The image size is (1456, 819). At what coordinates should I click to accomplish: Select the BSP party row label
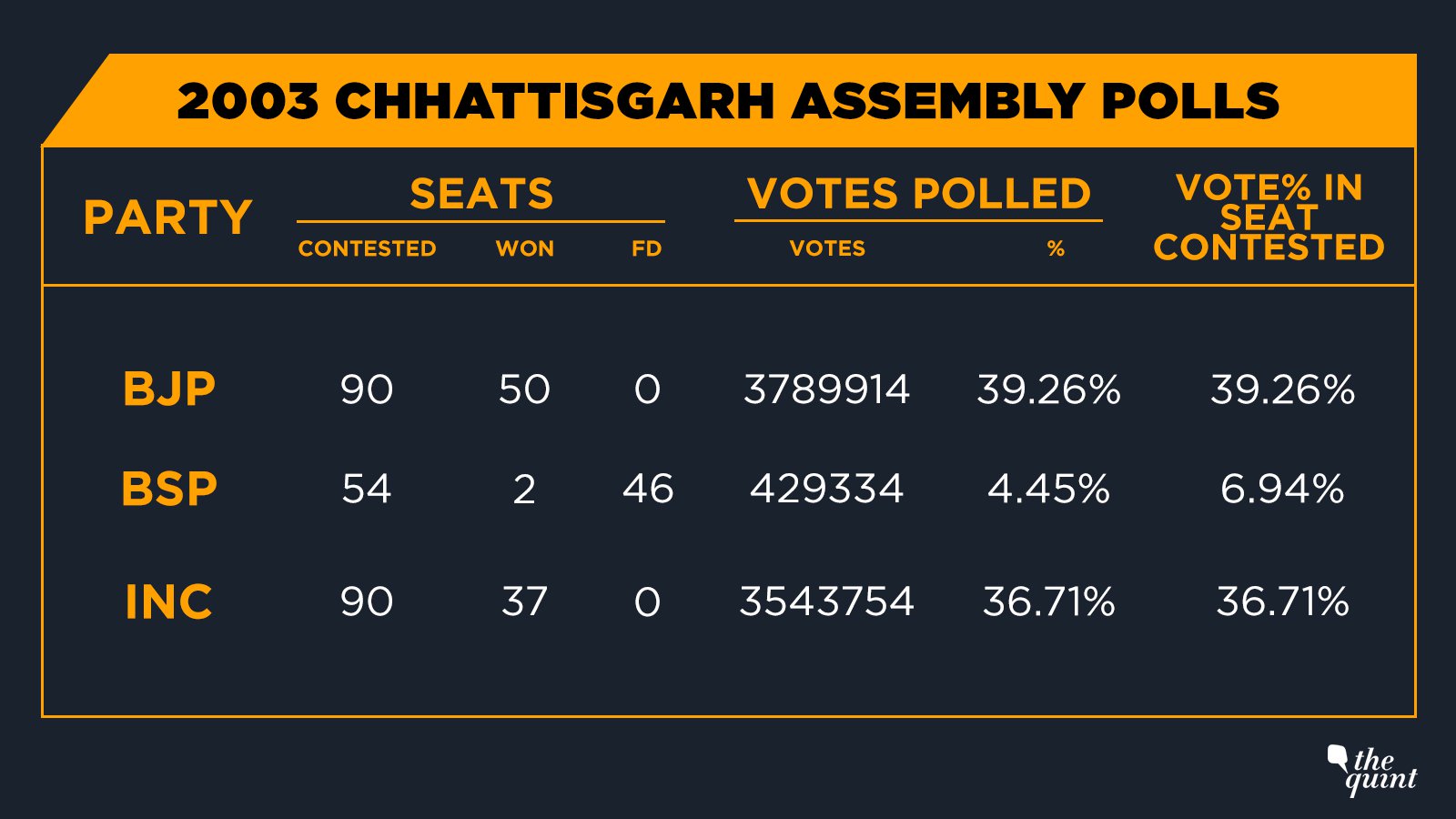pyautogui.click(x=169, y=489)
